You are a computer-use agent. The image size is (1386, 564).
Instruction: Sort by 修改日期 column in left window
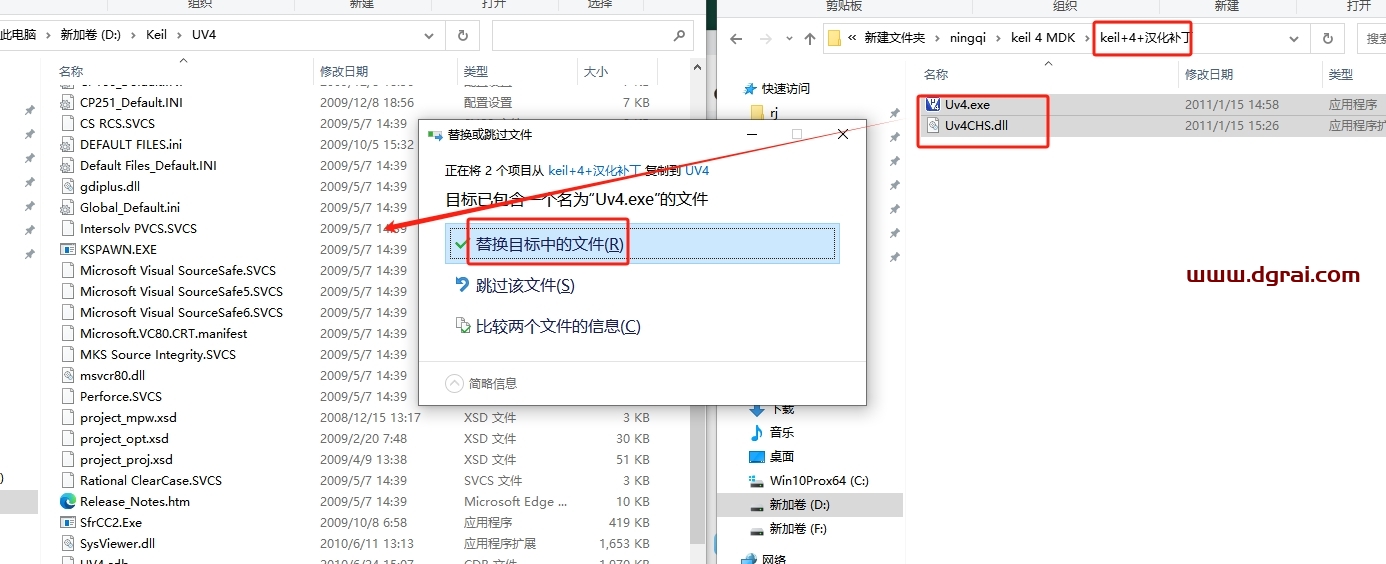344,72
